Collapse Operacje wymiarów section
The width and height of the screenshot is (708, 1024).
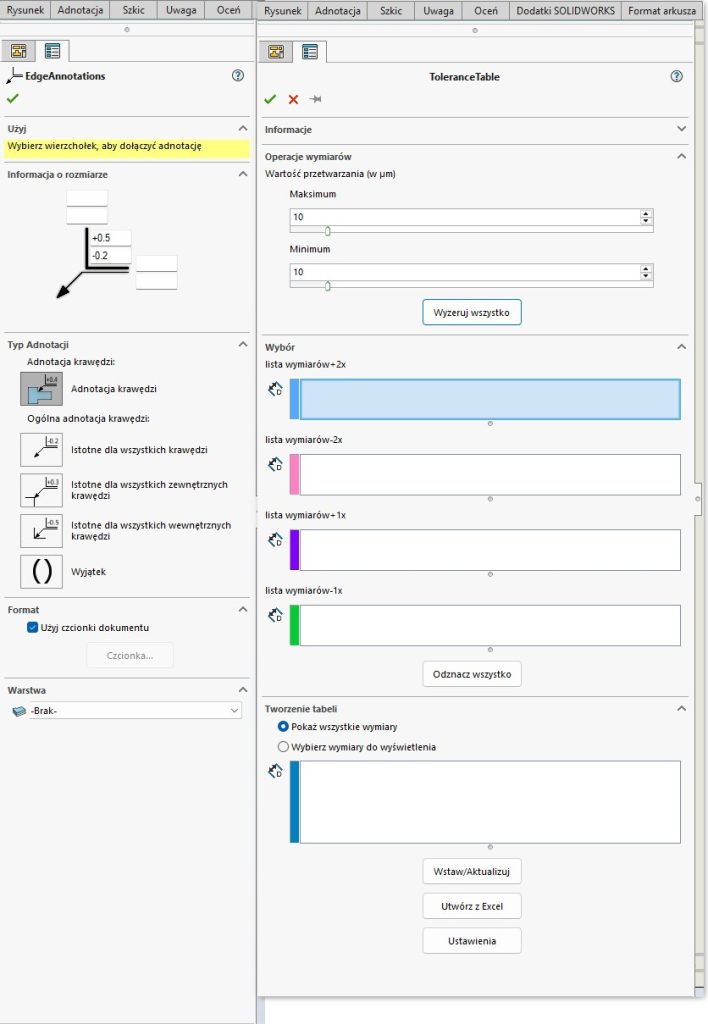pos(682,157)
